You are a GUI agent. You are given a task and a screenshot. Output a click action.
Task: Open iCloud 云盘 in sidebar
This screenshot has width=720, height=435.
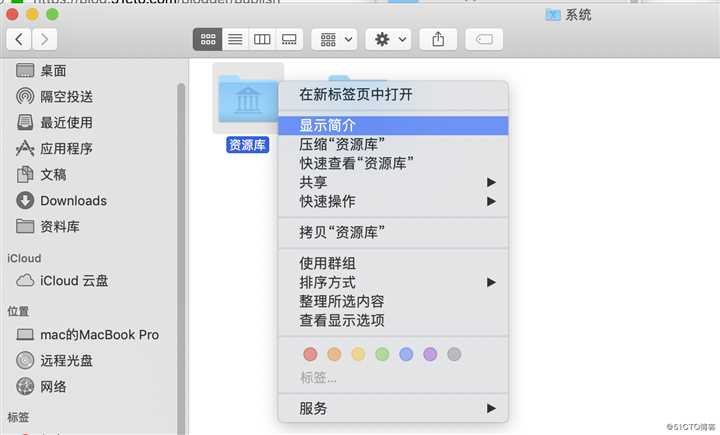click(x=62, y=281)
